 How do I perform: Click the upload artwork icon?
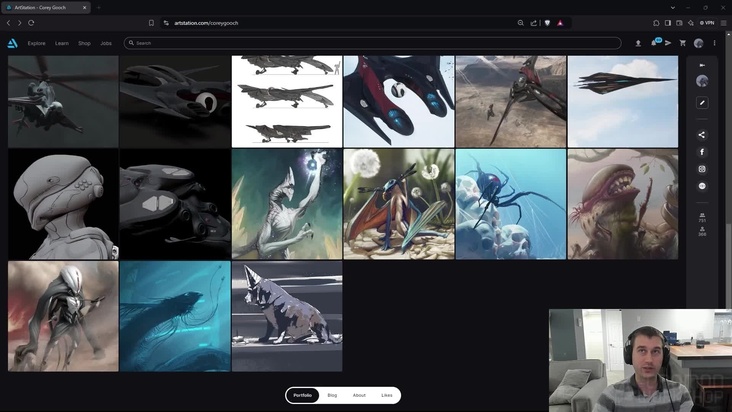638,43
